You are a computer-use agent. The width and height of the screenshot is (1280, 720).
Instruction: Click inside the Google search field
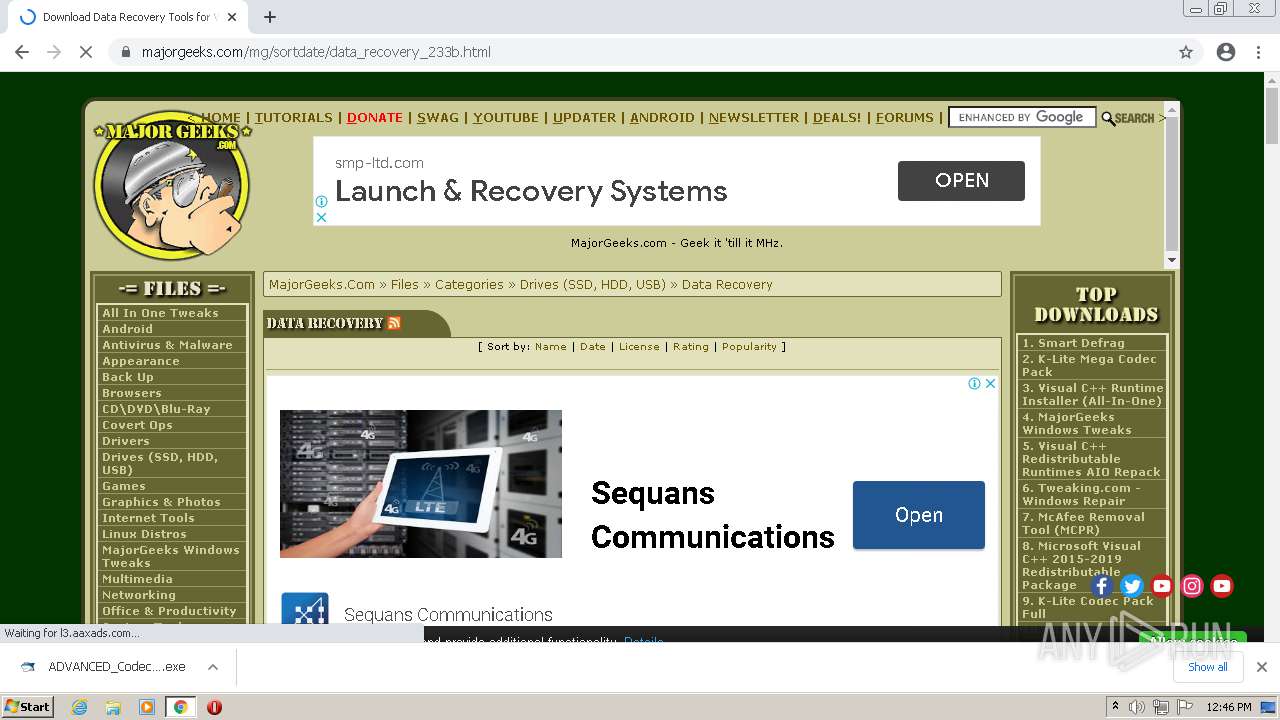pos(1022,117)
